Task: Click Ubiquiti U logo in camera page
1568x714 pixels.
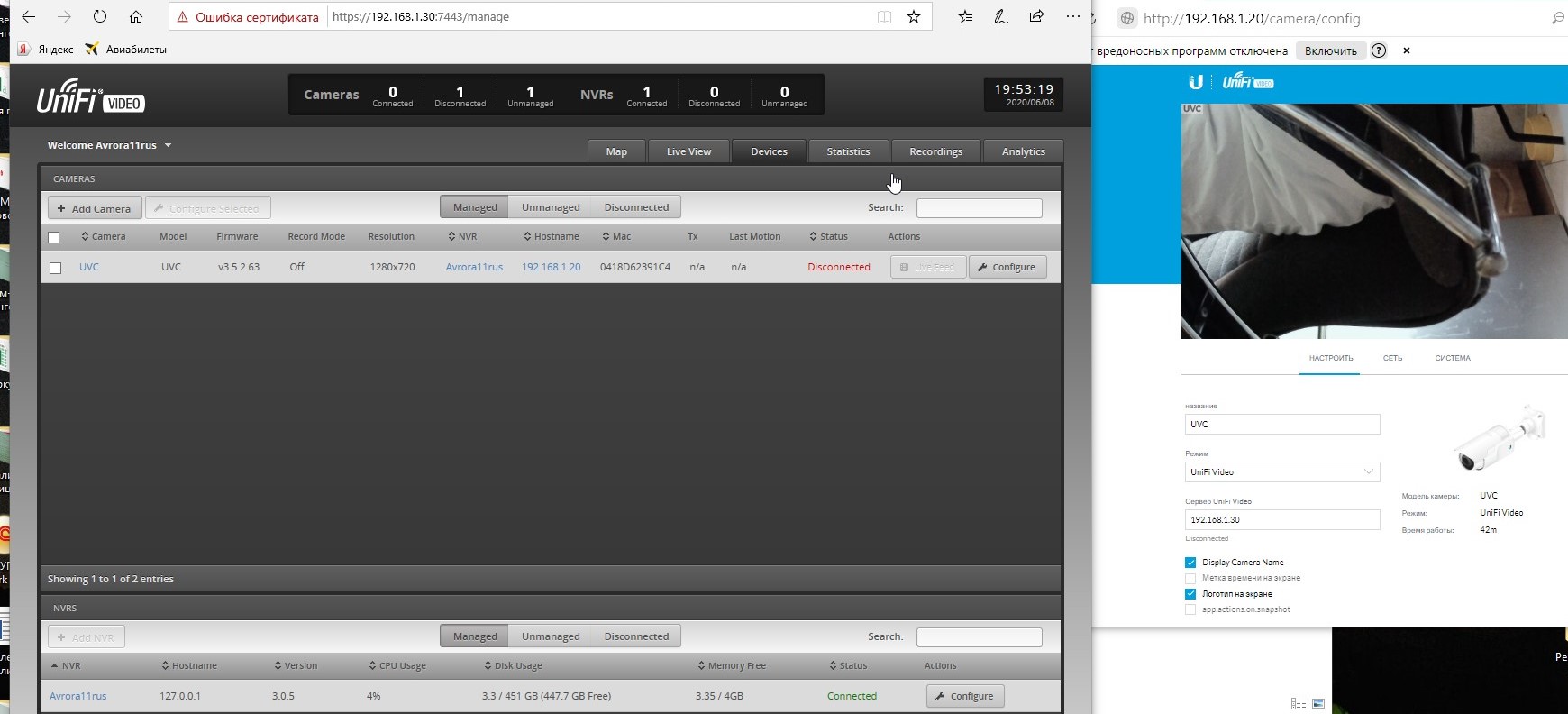Action: pos(1196,82)
